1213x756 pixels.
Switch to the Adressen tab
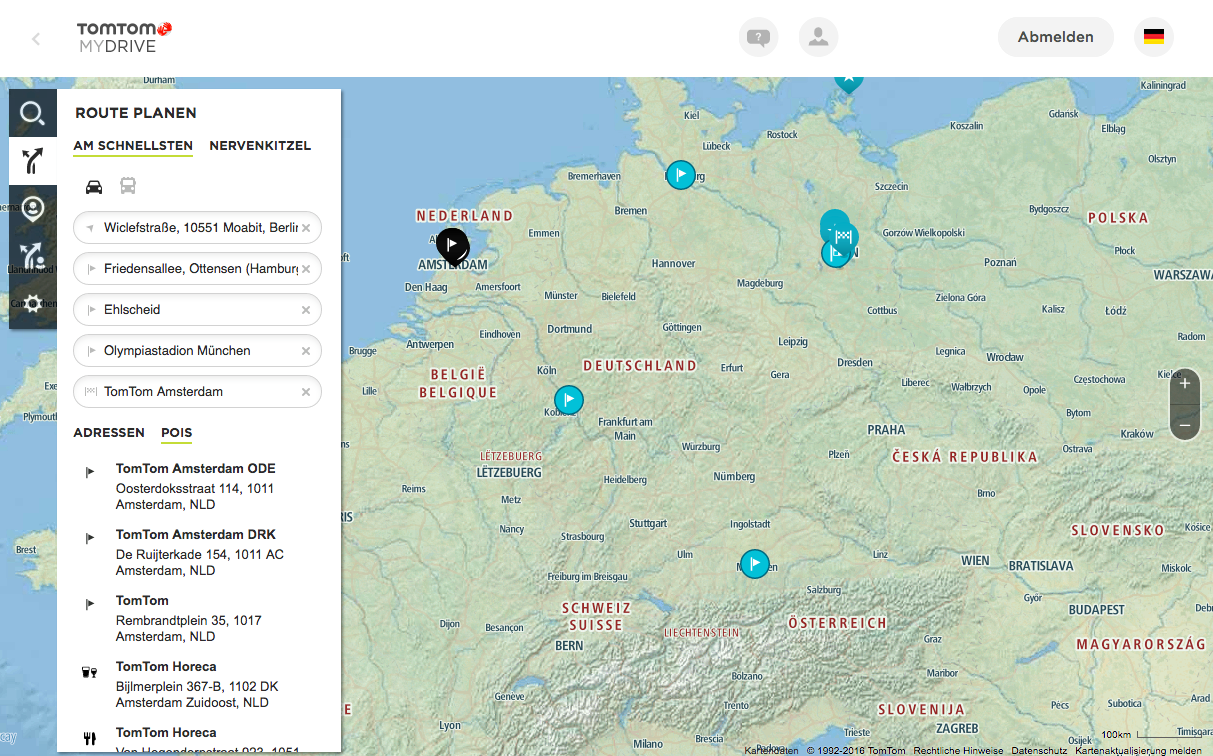coord(109,433)
